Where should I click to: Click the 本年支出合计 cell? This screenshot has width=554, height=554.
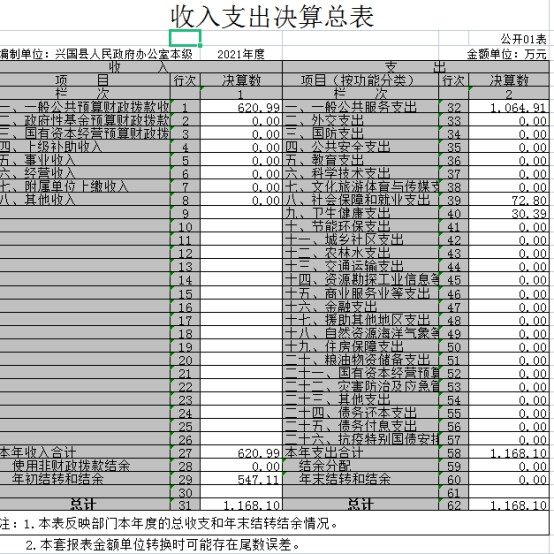coord(360,452)
